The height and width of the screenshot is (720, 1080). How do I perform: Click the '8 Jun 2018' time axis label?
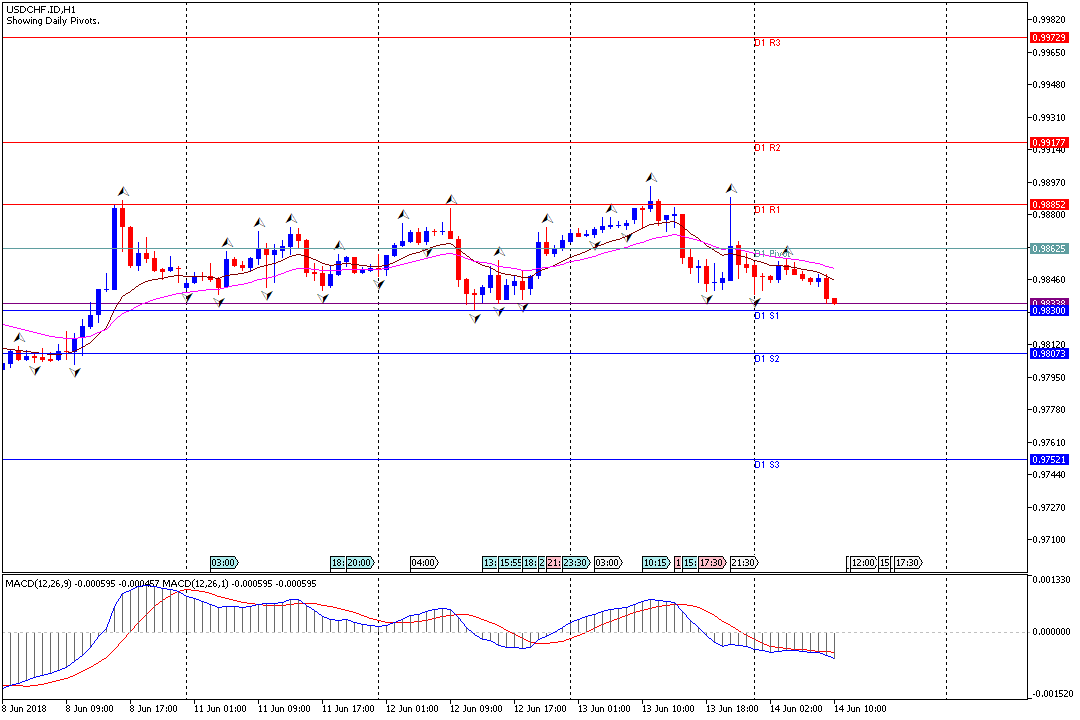pyautogui.click(x=24, y=708)
